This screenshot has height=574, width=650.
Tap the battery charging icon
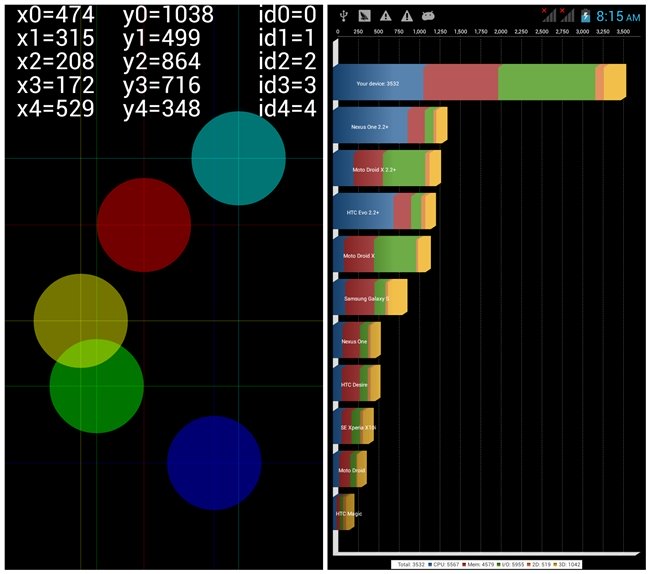[x=585, y=16]
